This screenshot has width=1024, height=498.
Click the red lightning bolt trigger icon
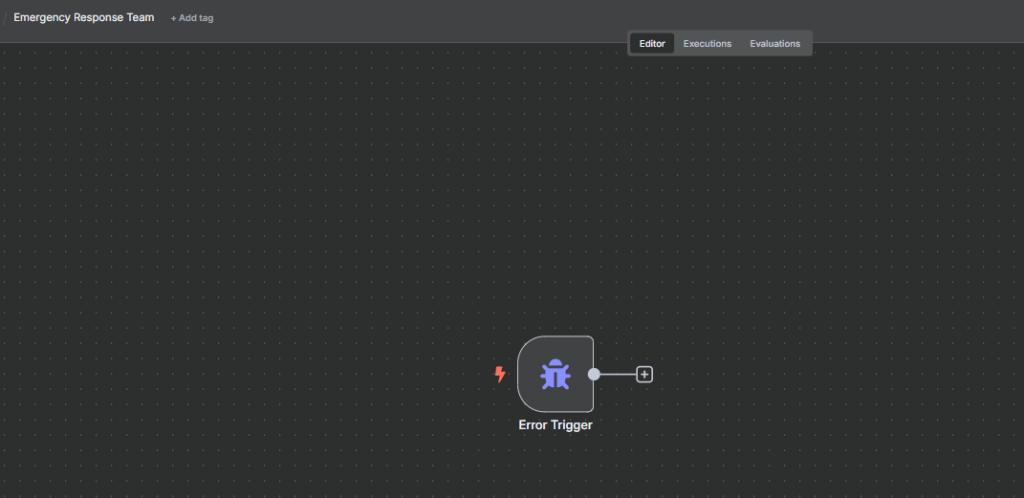coord(500,374)
